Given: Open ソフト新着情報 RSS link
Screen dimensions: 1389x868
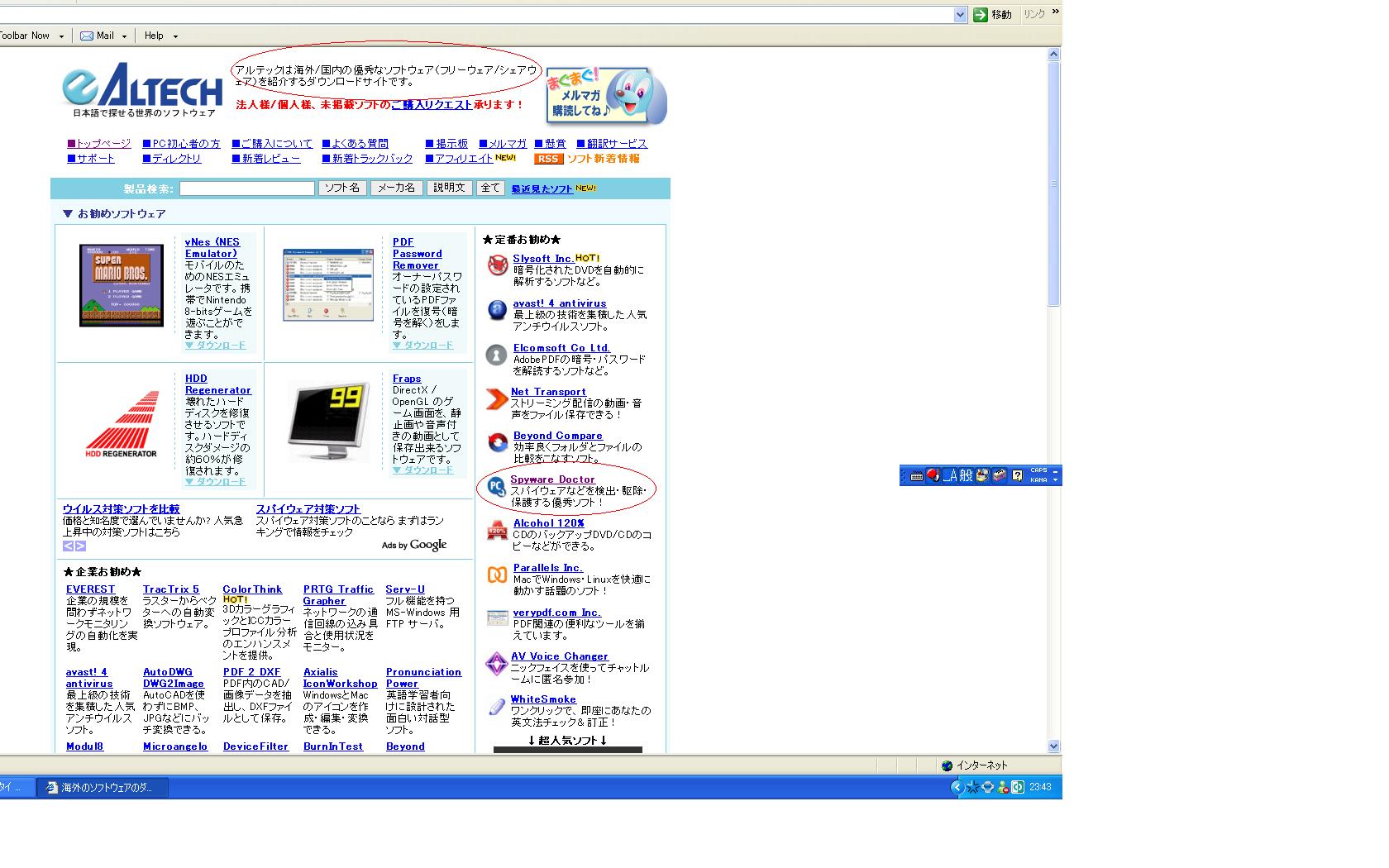Looking at the screenshot, I should (604, 159).
